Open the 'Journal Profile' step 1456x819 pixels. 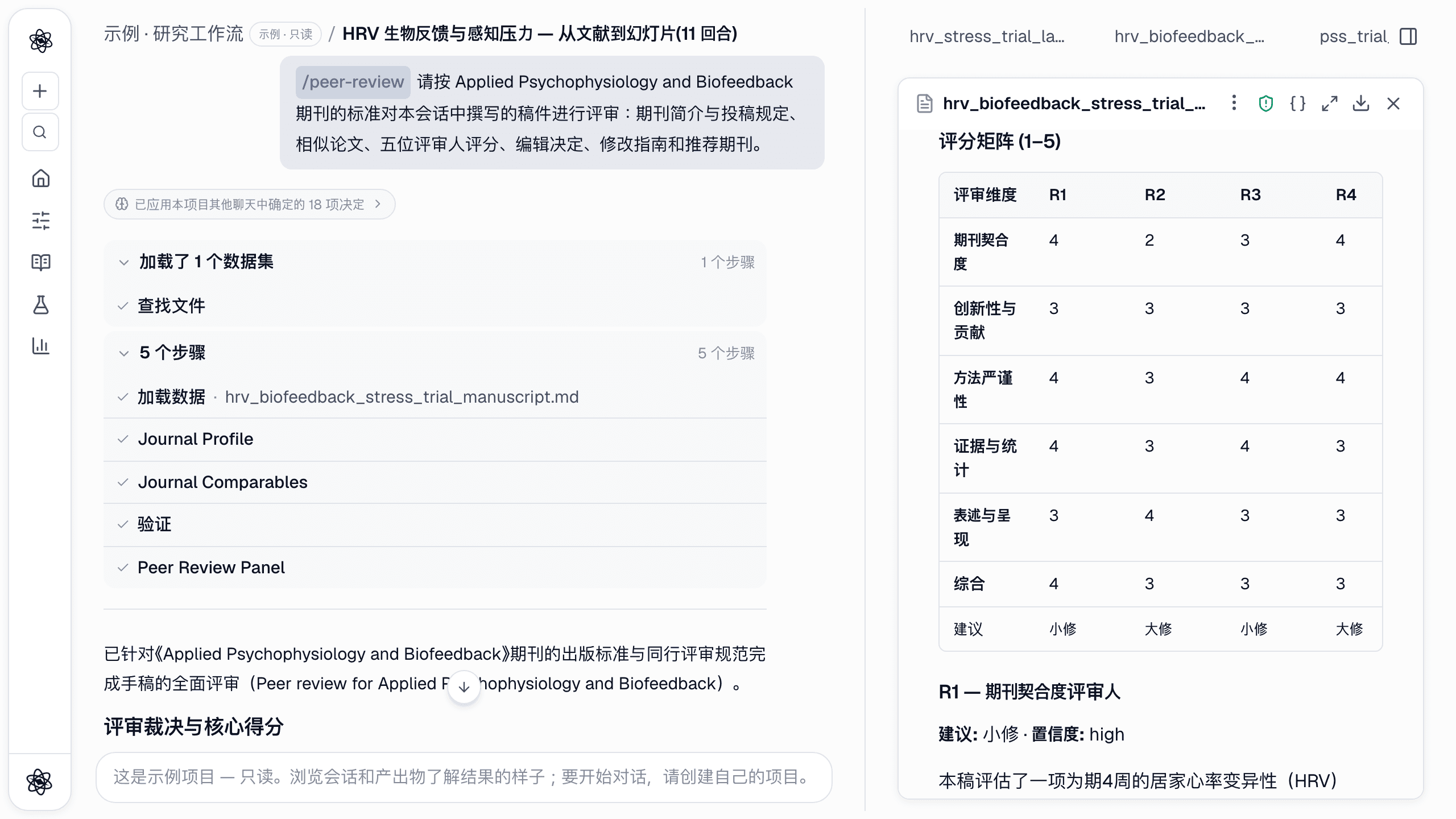click(x=435, y=439)
